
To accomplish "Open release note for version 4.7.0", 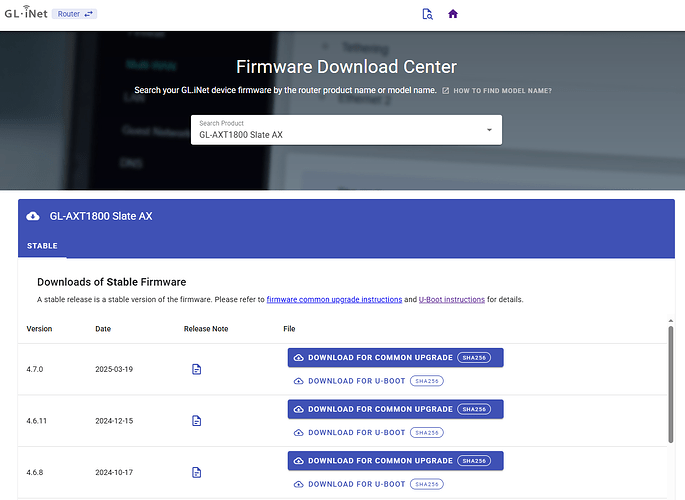I will (197, 369).
